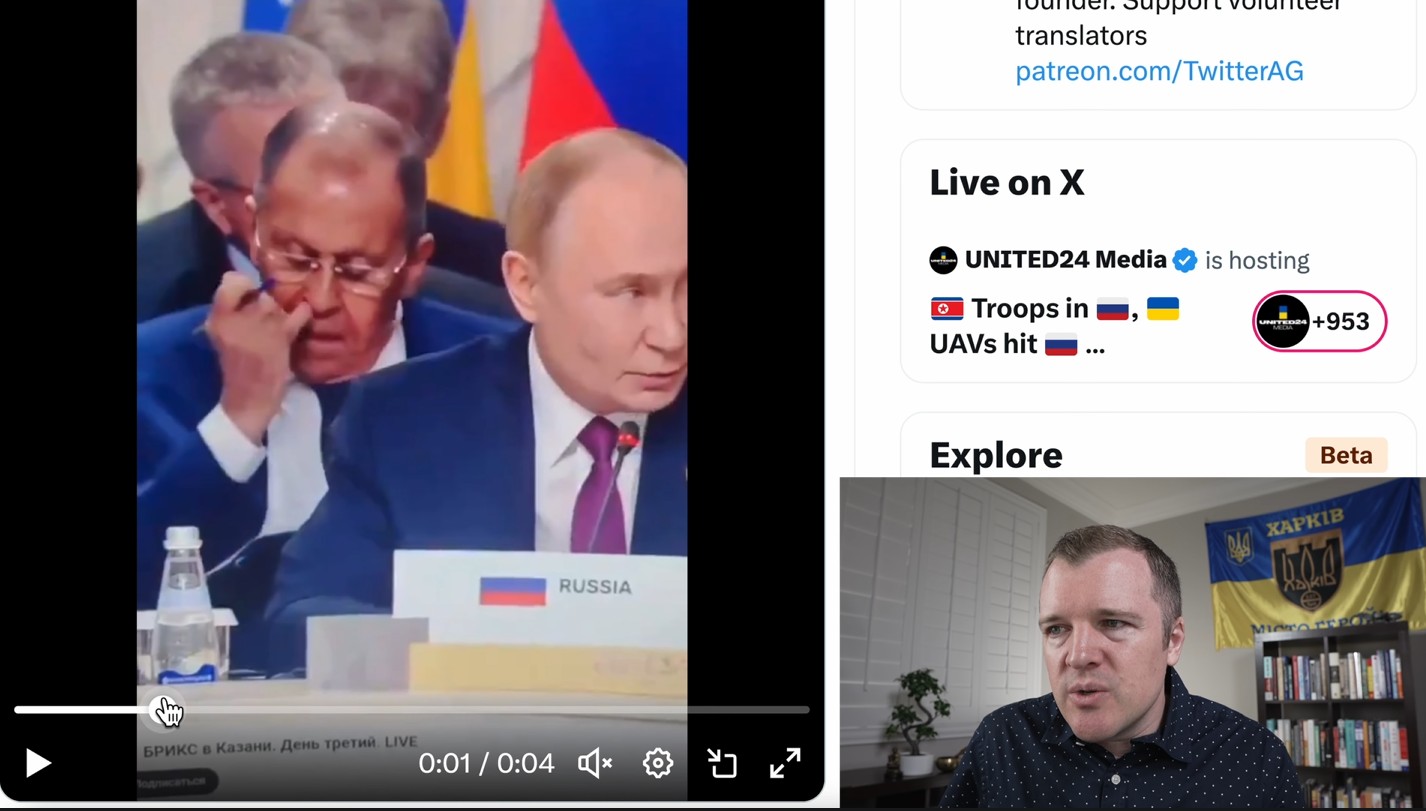This screenshot has height=811, width=1426.
Task: Click UNITED24 Media small avatar icon
Action: click(x=943, y=260)
